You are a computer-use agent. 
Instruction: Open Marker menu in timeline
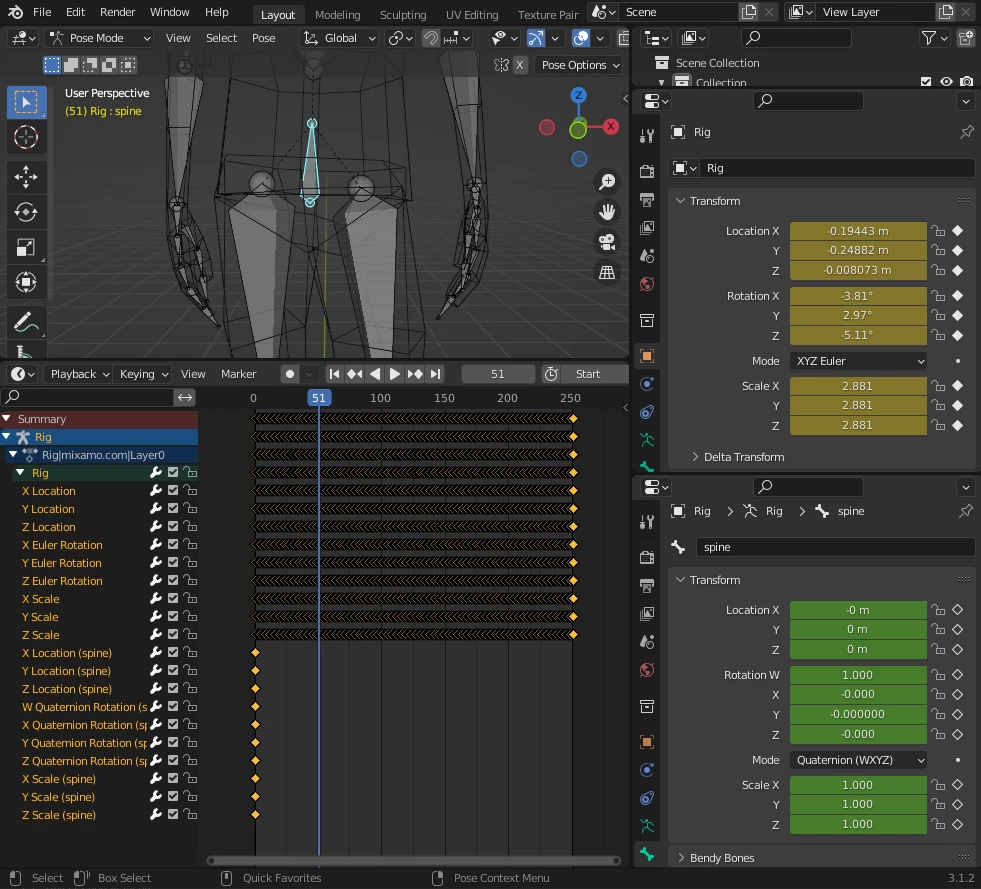click(x=238, y=374)
